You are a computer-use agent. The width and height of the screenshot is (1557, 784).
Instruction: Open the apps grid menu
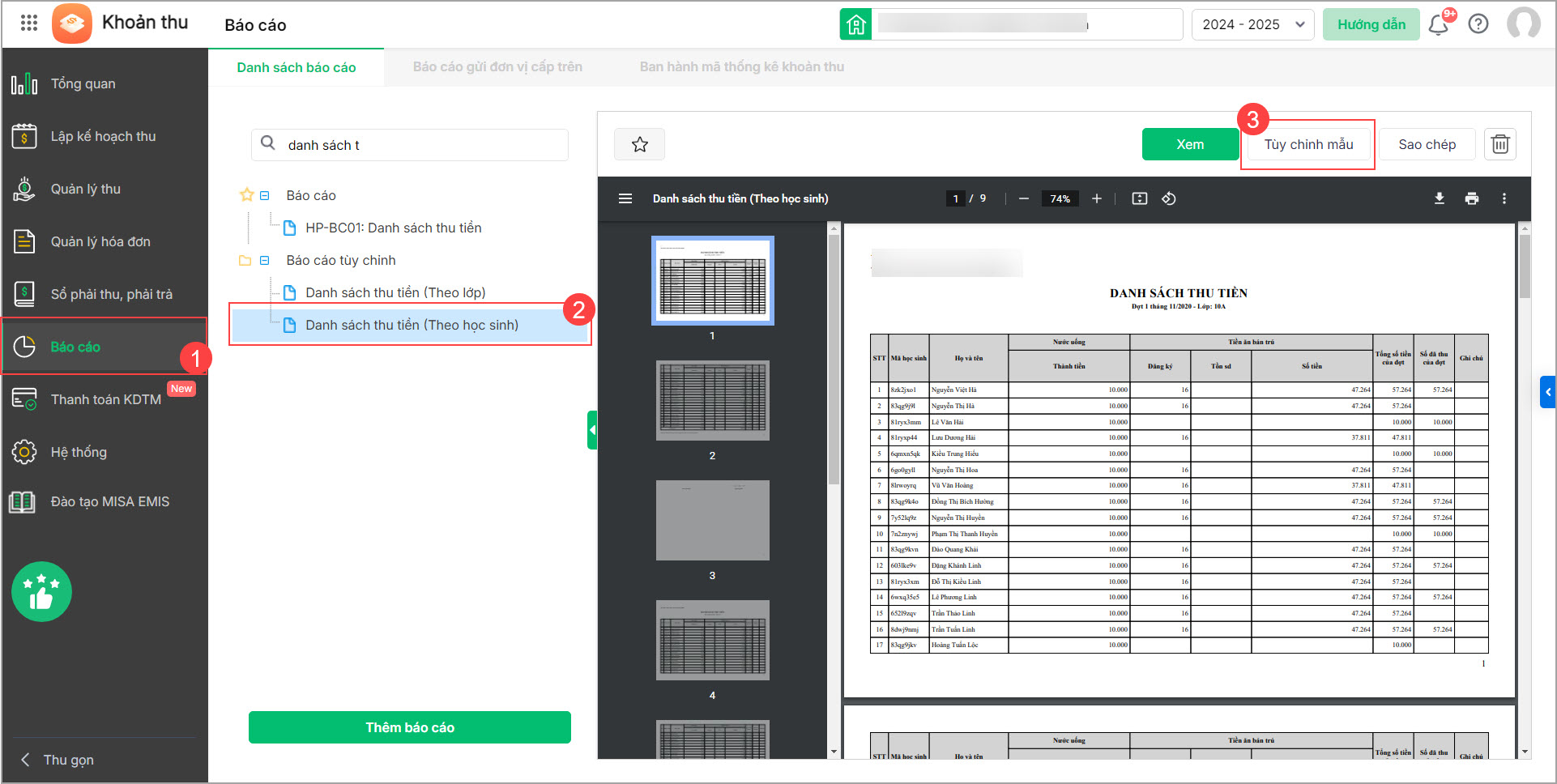[29, 23]
